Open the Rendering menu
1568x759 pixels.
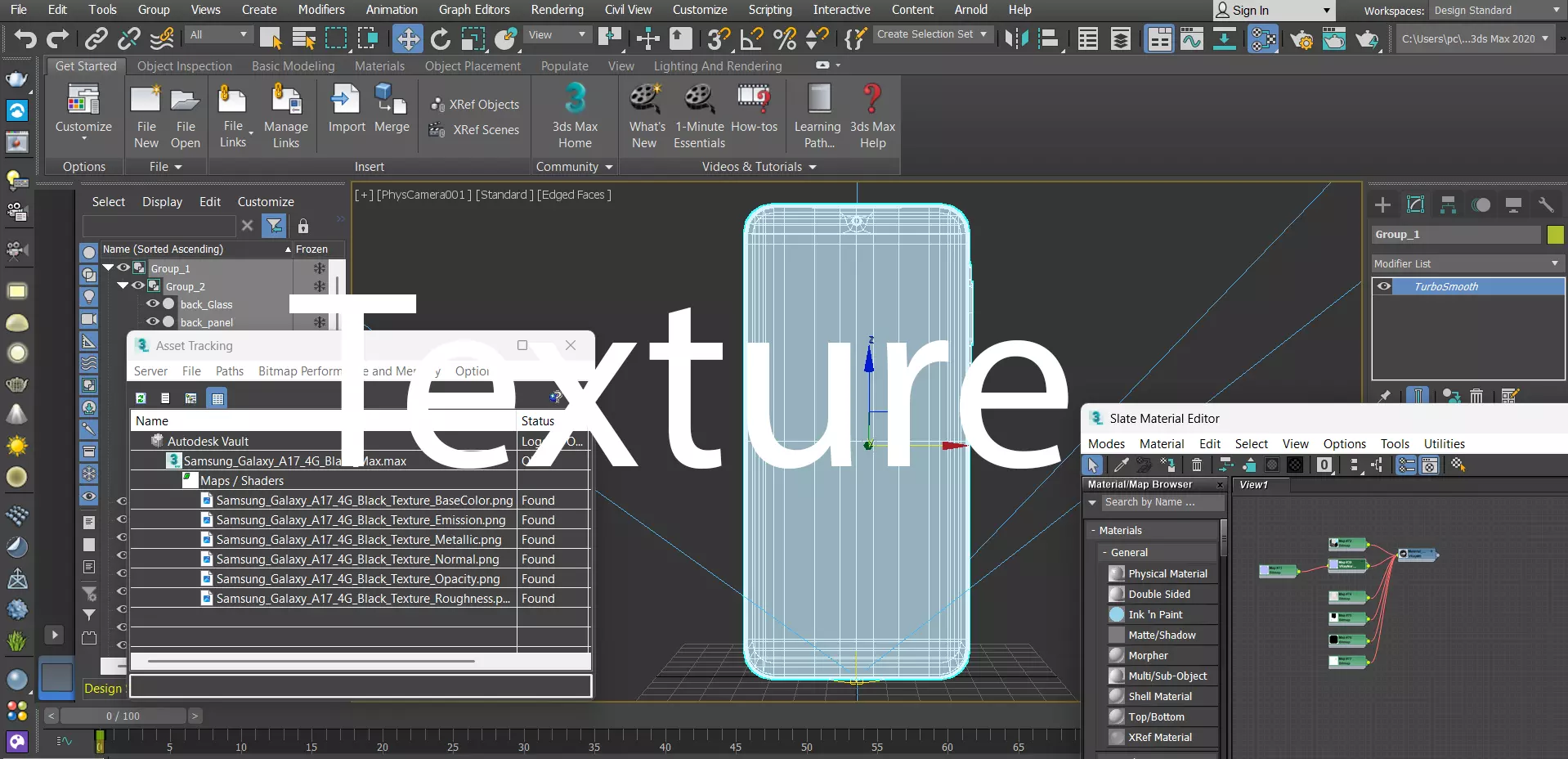click(x=557, y=10)
